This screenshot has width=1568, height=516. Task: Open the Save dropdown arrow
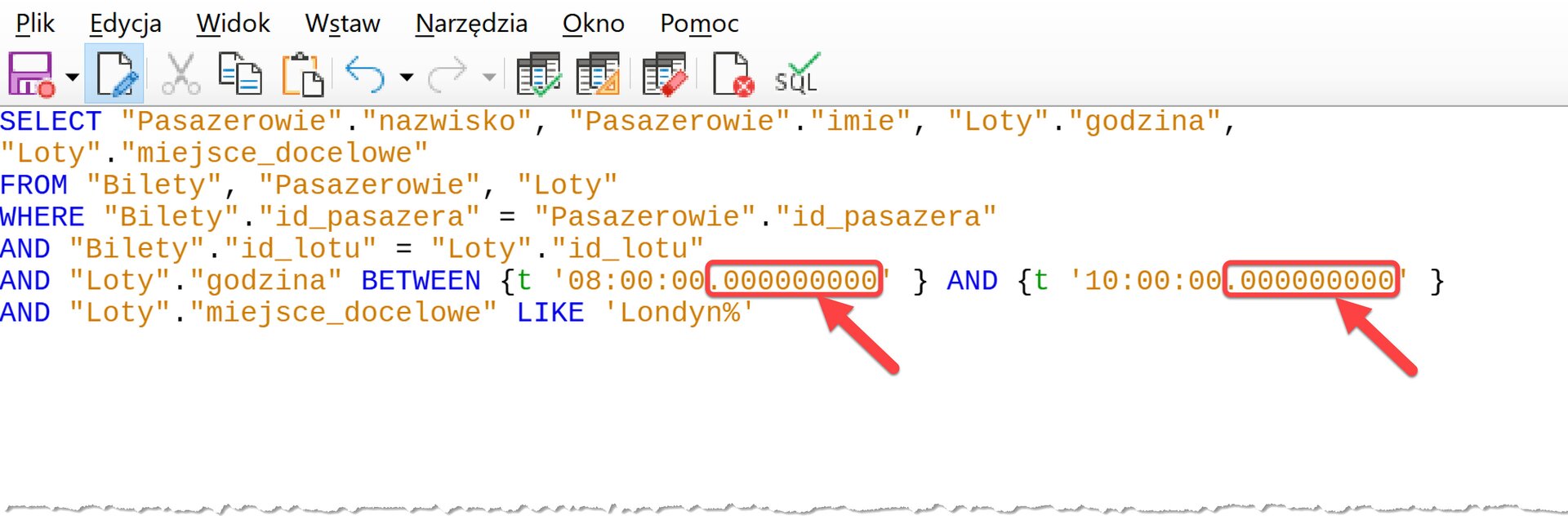[73, 77]
